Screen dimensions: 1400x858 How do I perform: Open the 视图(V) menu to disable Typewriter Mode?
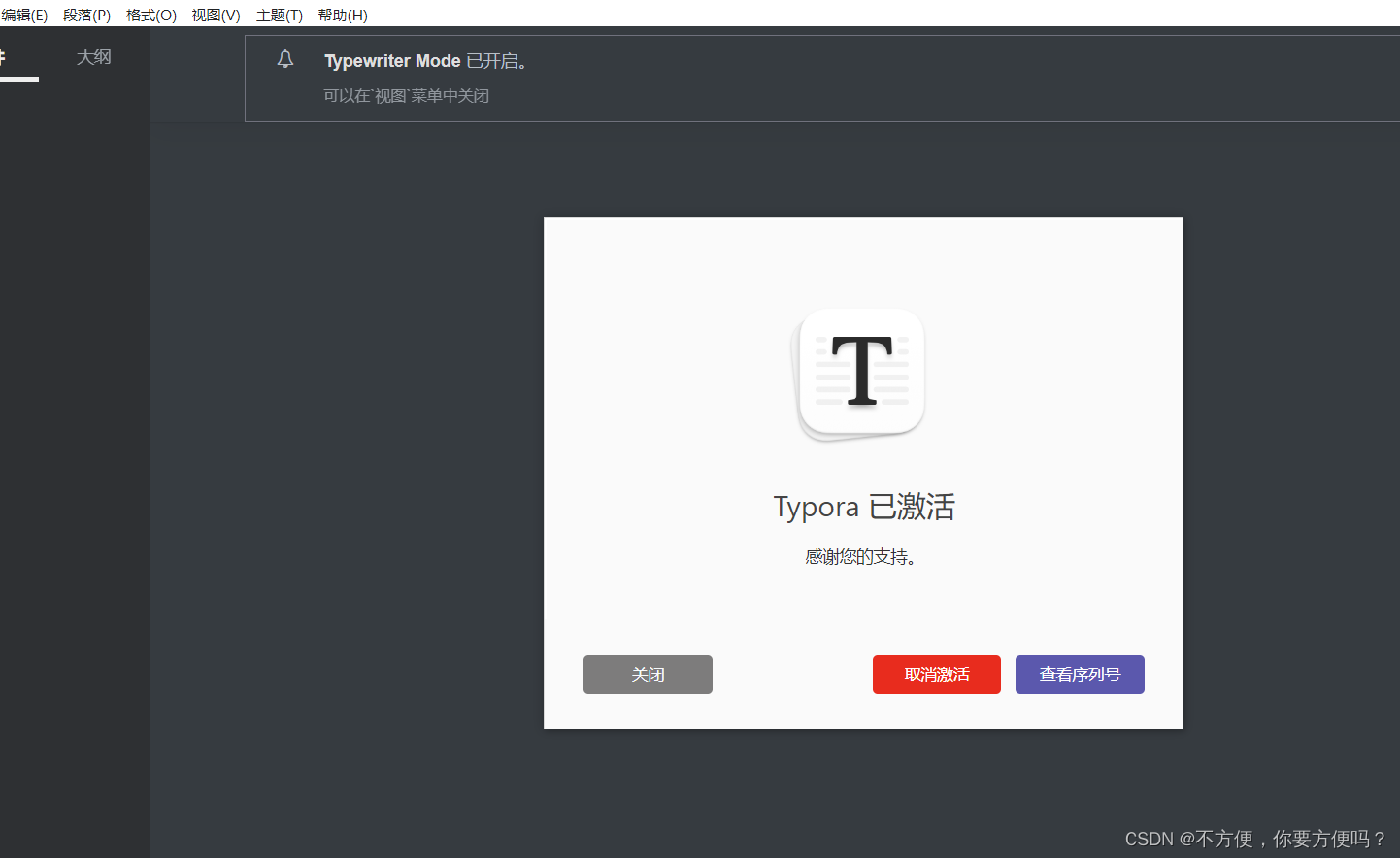click(216, 15)
